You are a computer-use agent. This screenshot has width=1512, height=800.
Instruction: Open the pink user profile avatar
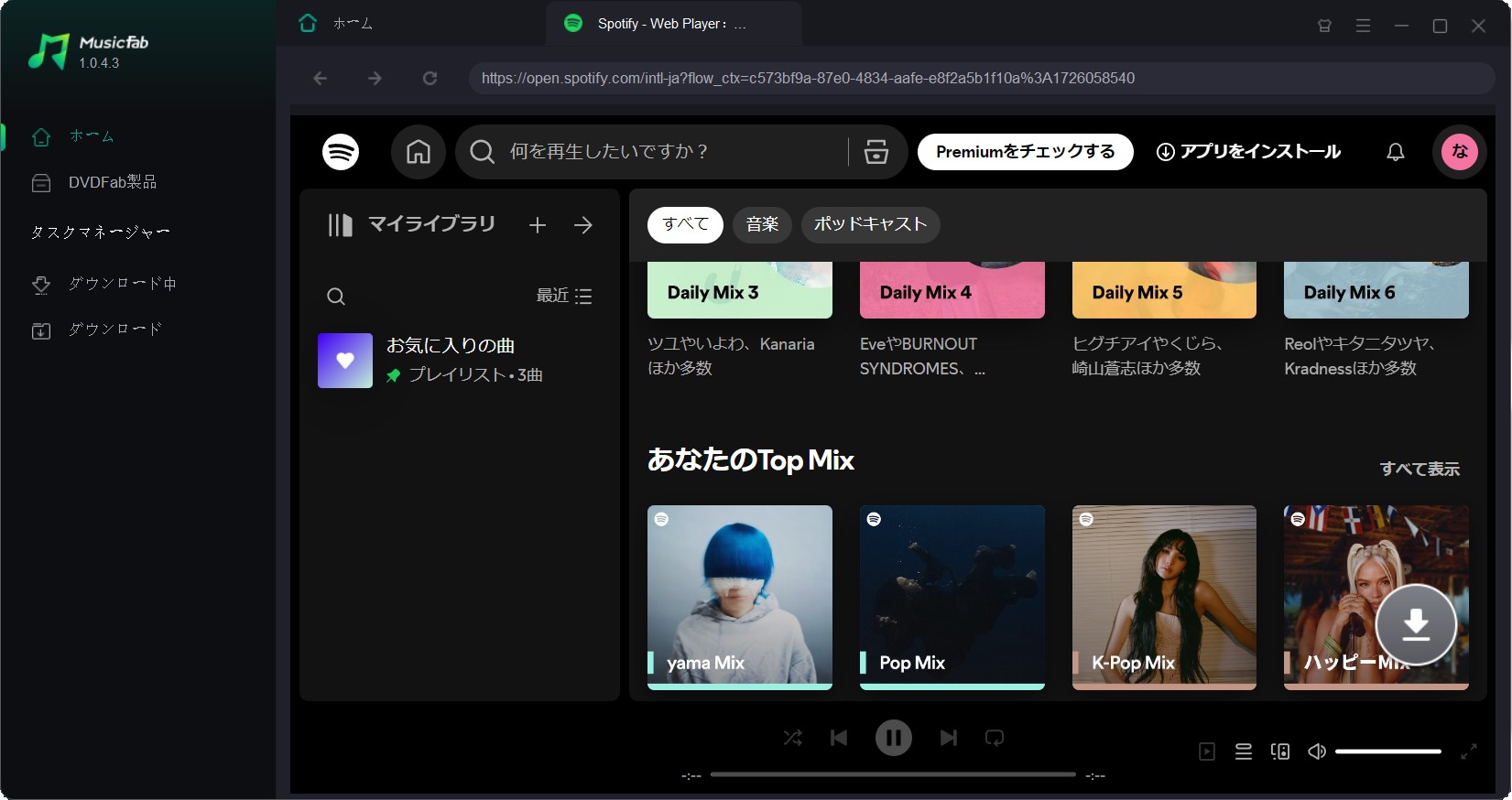click(1460, 151)
